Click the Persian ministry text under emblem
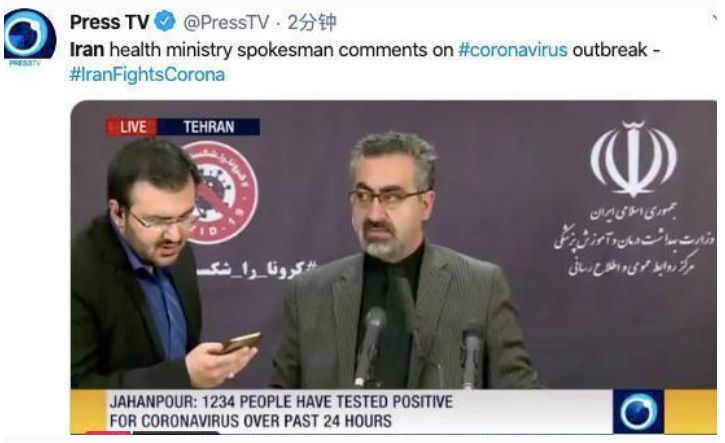 pos(634,240)
